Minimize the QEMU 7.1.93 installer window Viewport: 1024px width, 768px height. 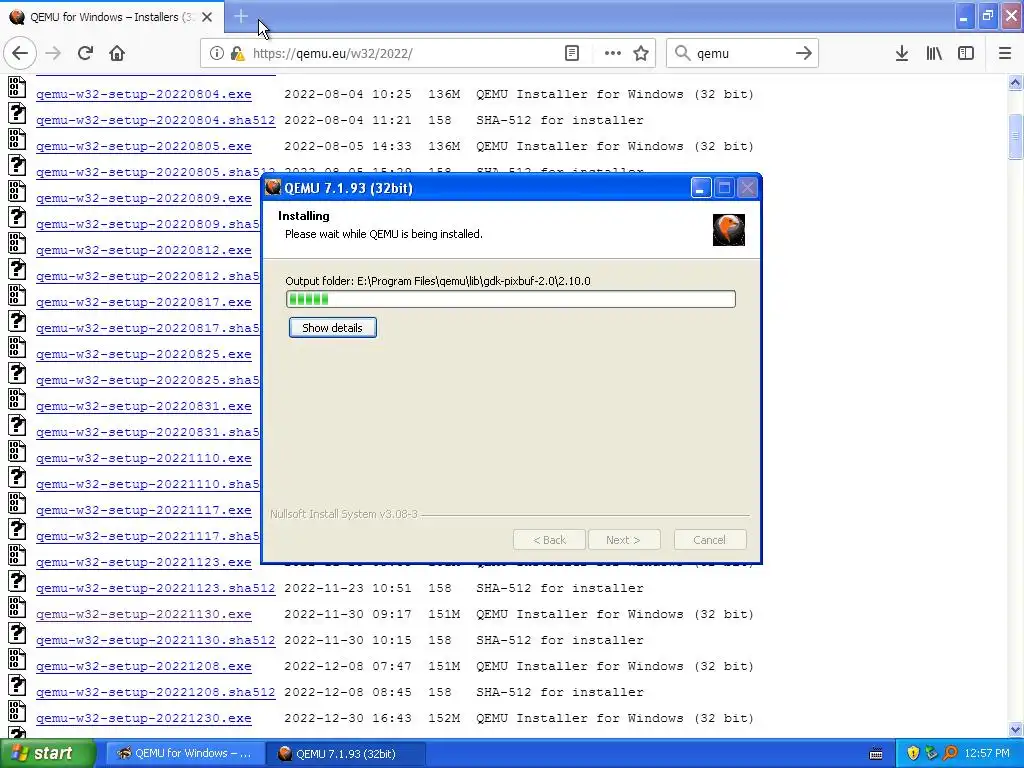coord(700,189)
